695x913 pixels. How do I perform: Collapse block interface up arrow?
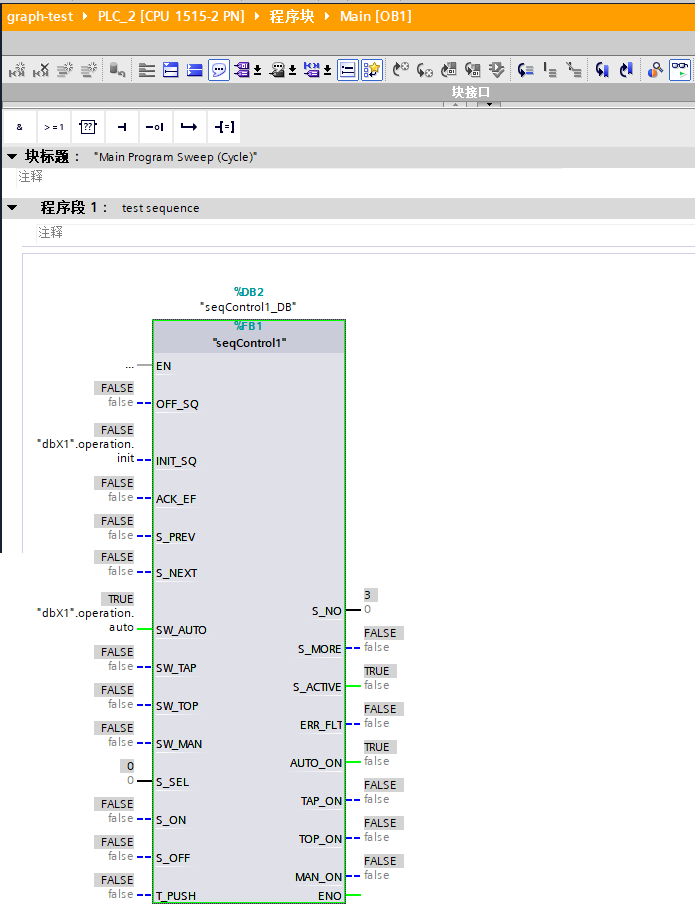[455, 105]
